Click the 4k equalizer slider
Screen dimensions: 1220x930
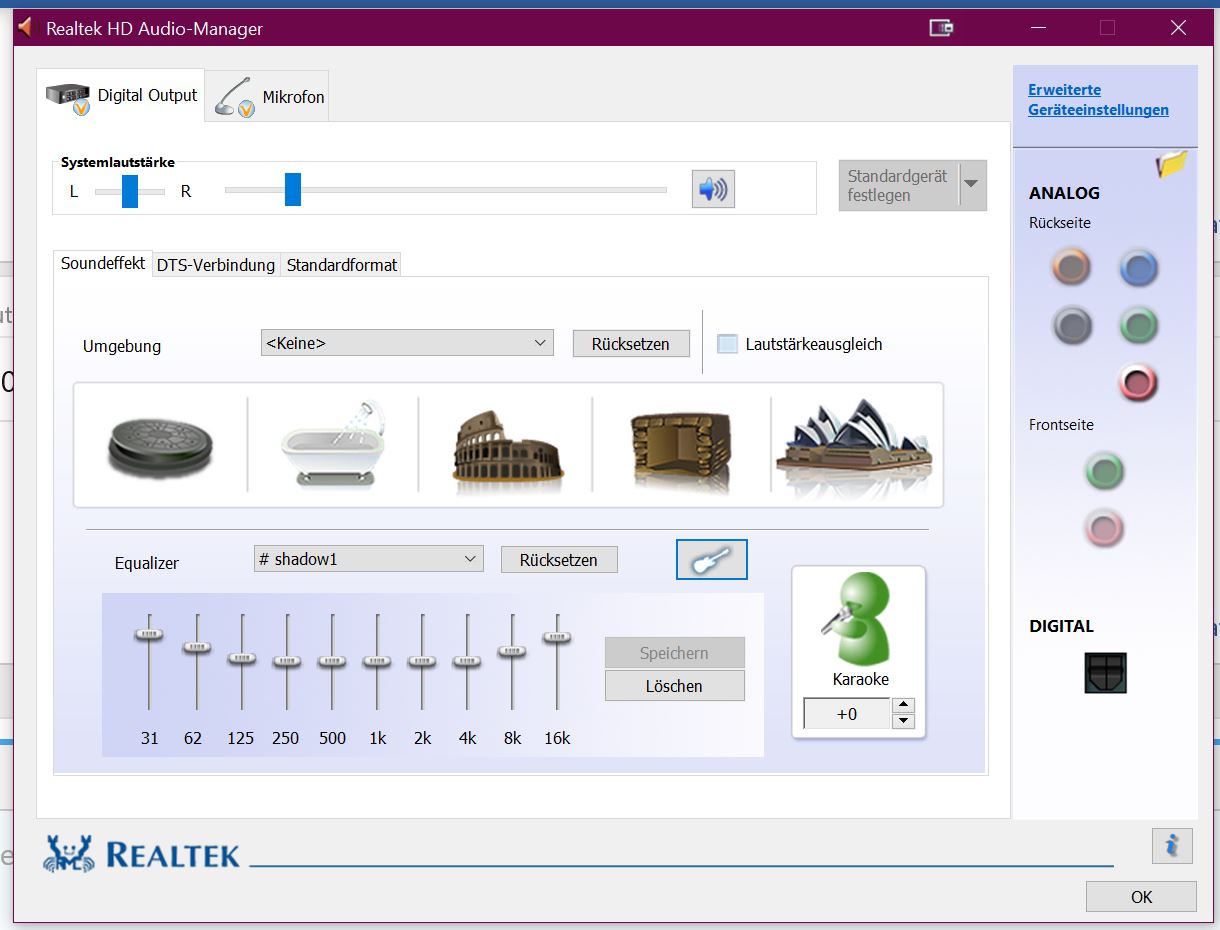[467, 662]
